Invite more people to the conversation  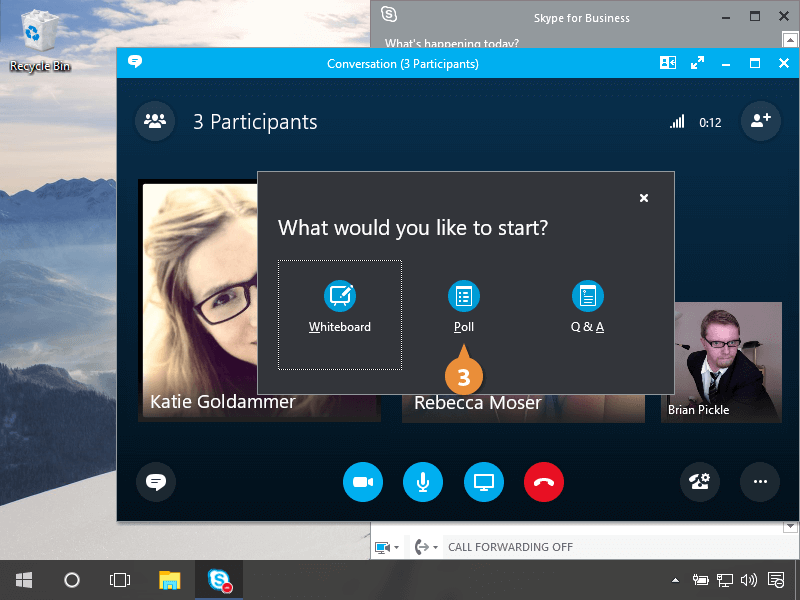[760, 121]
